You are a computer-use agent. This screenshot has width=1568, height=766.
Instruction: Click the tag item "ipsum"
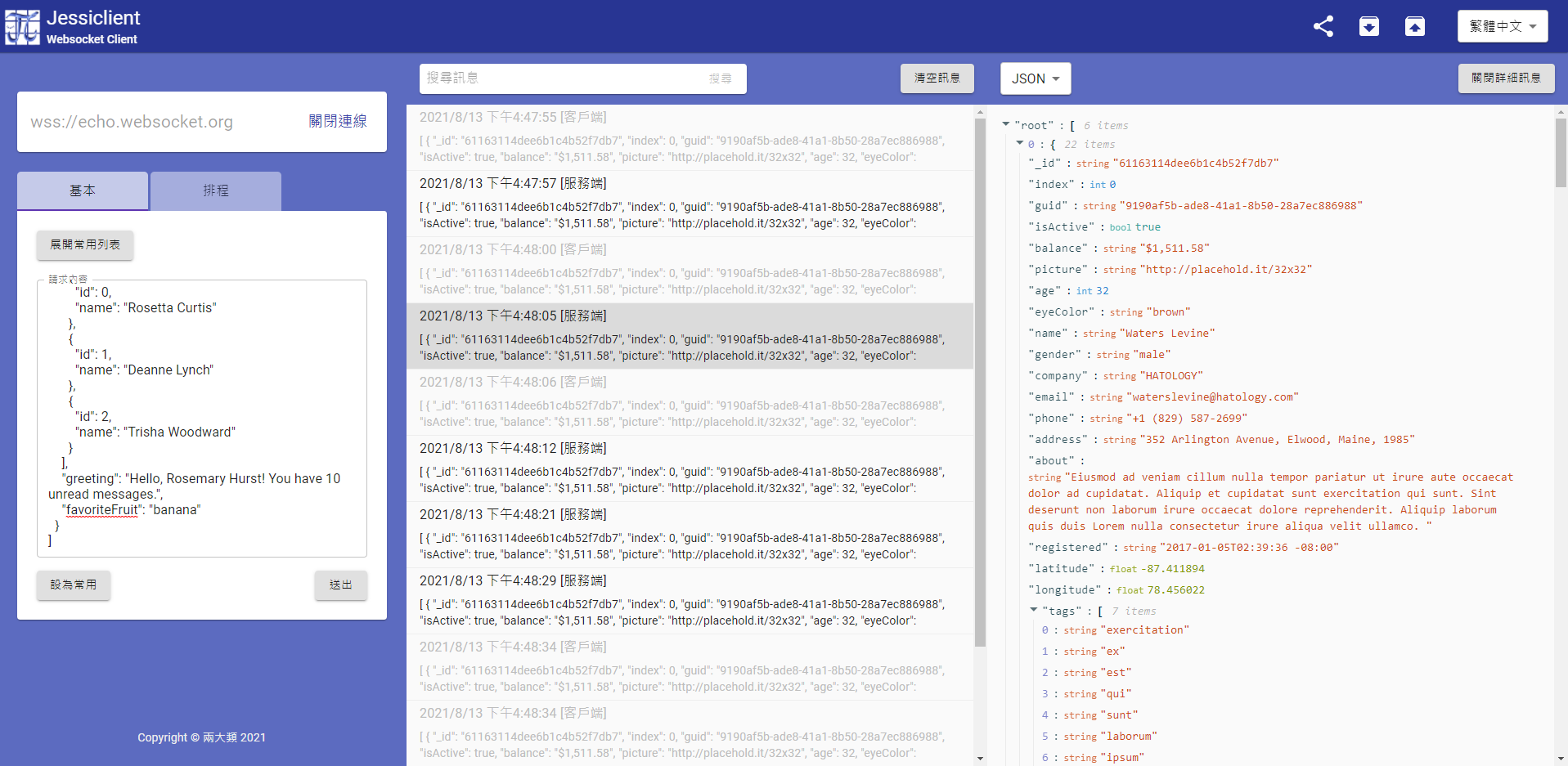[x=1122, y=758]
